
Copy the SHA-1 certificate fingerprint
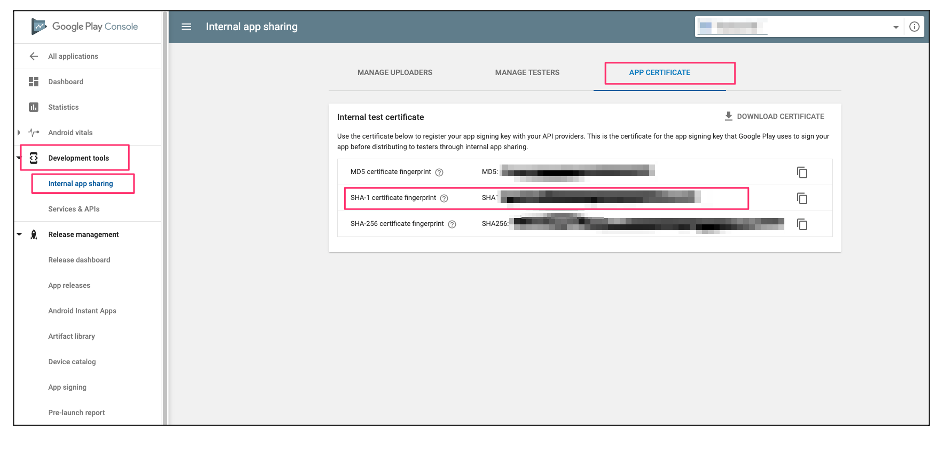(801, 198)
